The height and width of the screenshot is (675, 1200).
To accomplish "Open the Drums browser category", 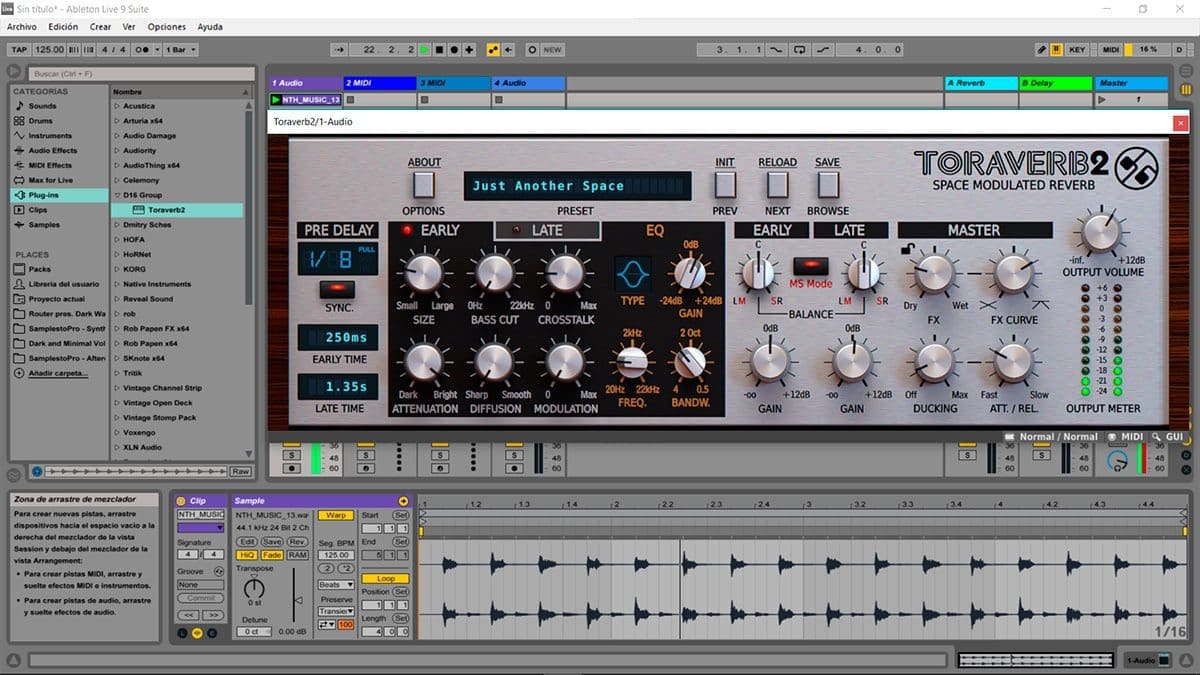I will (x=40, y=120).
